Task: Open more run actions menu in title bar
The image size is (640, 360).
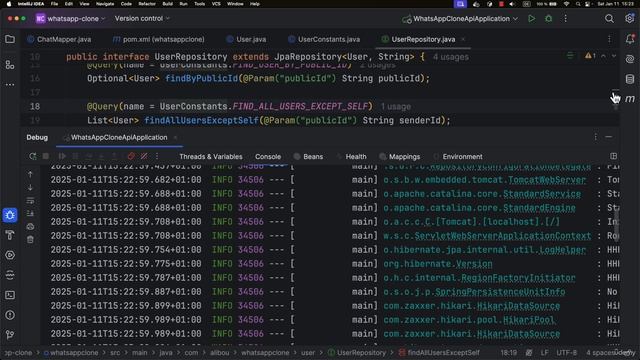Action: [x=565, y=19]
